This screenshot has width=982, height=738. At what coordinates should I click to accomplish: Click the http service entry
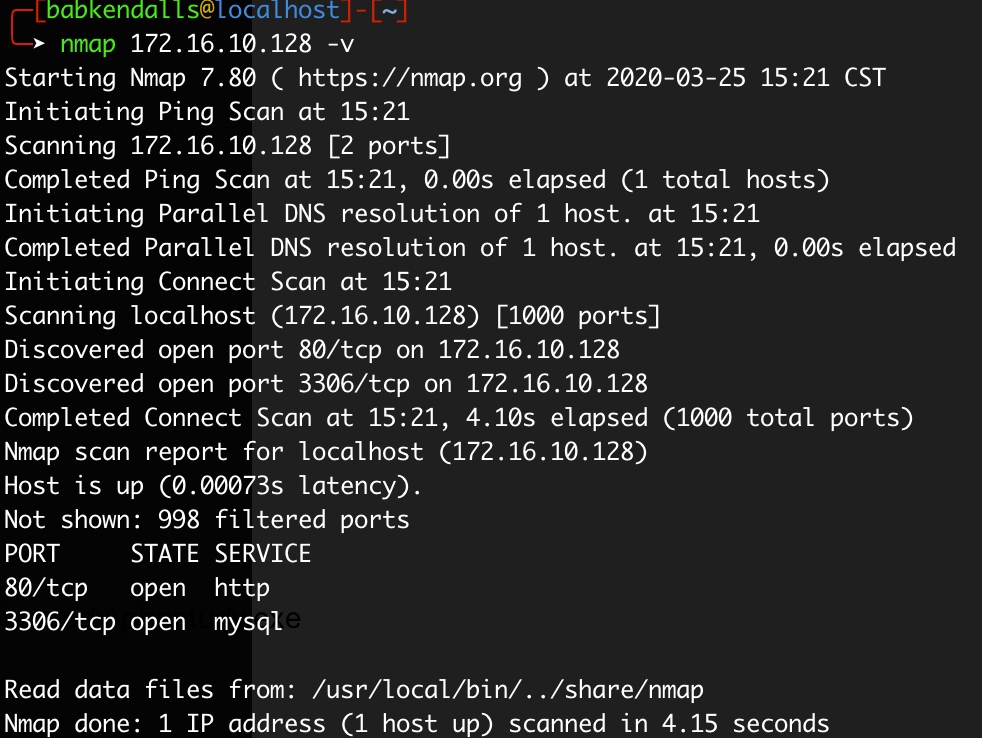click(x=242, y=588)
